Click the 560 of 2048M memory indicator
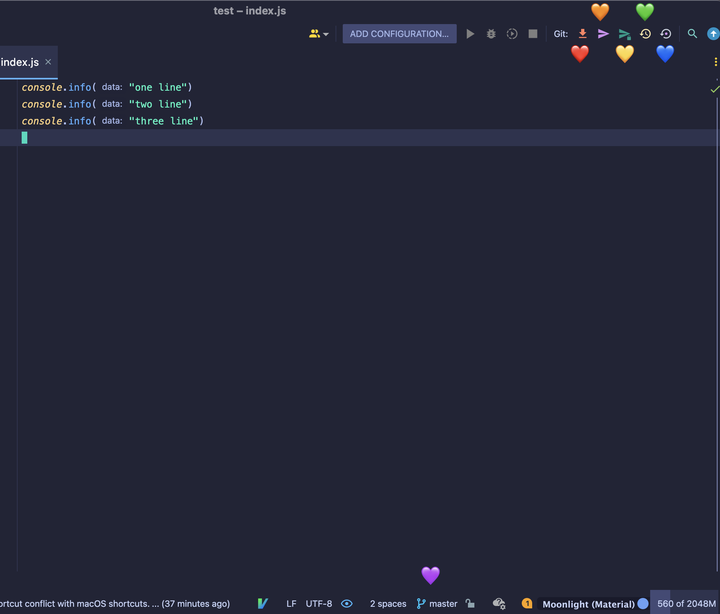The width and height of the screenshot is (720, 614). [x=686, y=603]
